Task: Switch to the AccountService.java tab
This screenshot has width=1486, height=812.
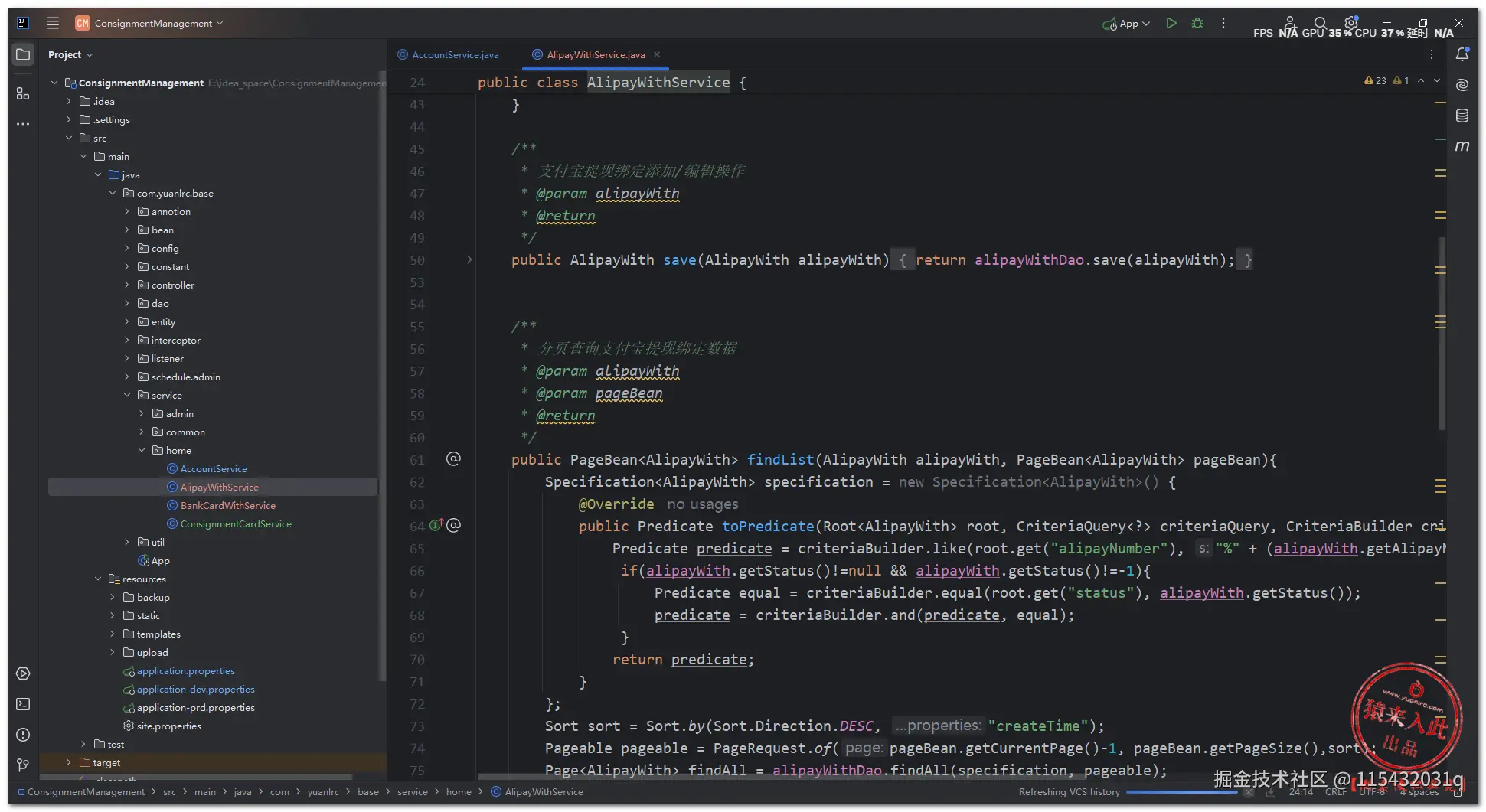Action: (x=449, y=54)
